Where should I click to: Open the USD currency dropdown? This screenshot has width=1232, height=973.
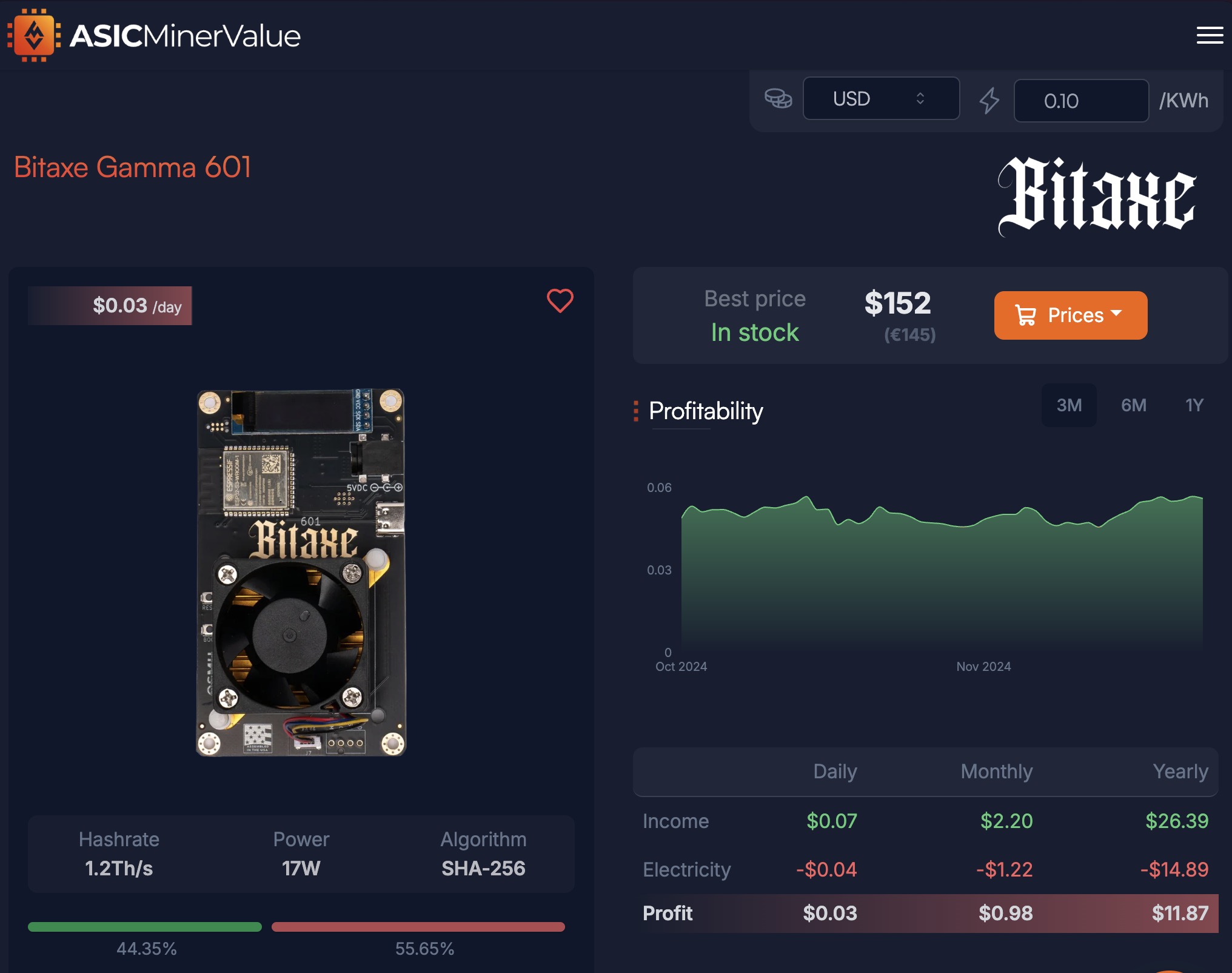(x=881, y=98)
